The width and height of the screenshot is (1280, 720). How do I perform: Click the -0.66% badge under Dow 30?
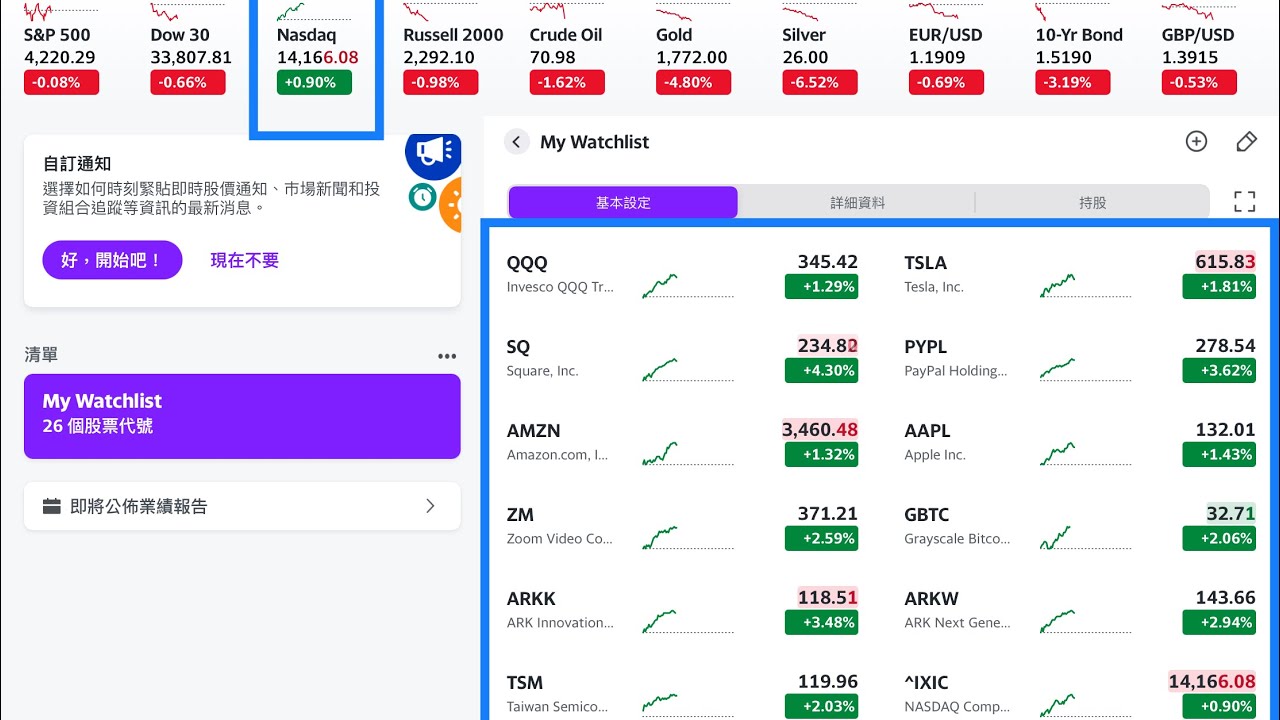point(188,82)
